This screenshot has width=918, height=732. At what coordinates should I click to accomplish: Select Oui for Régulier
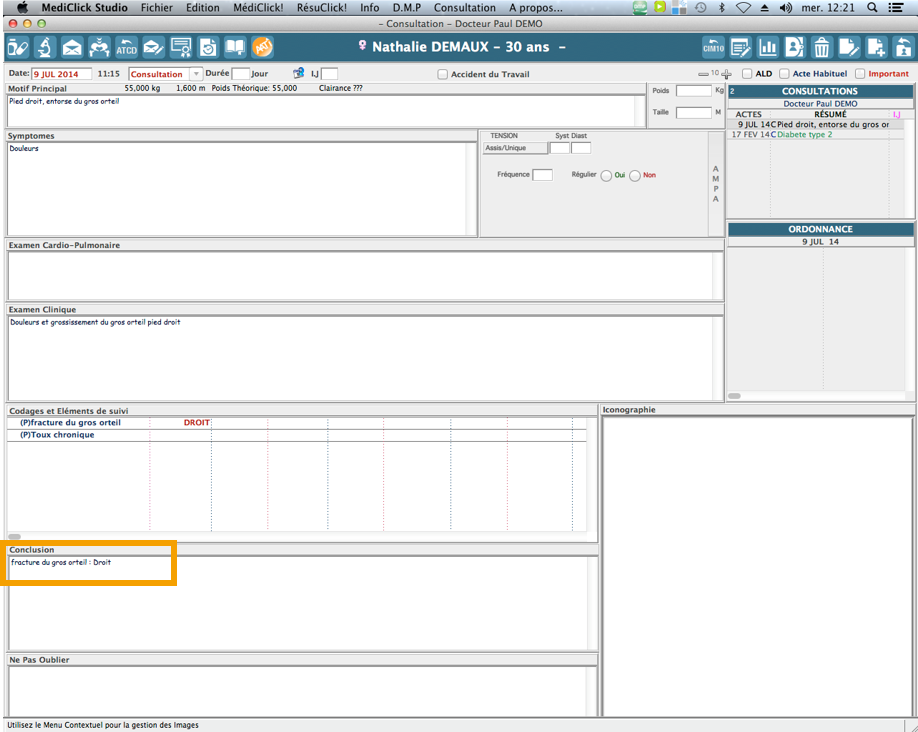click(x=607, y=176)
